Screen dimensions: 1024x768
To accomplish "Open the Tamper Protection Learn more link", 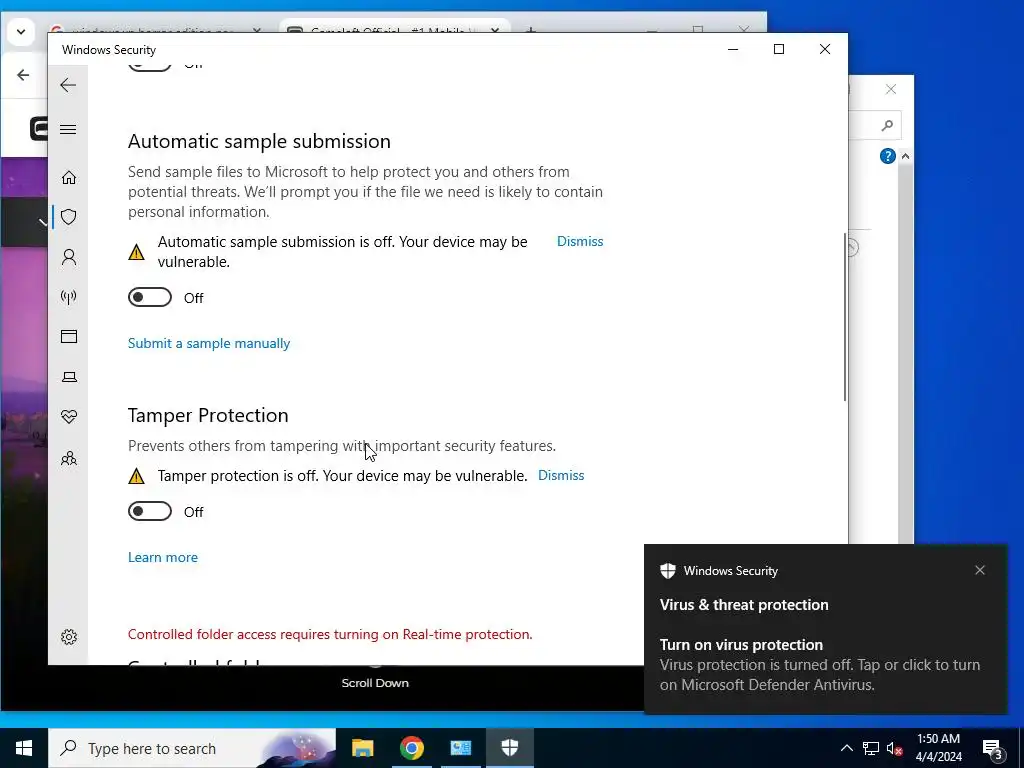I will 163,557.
